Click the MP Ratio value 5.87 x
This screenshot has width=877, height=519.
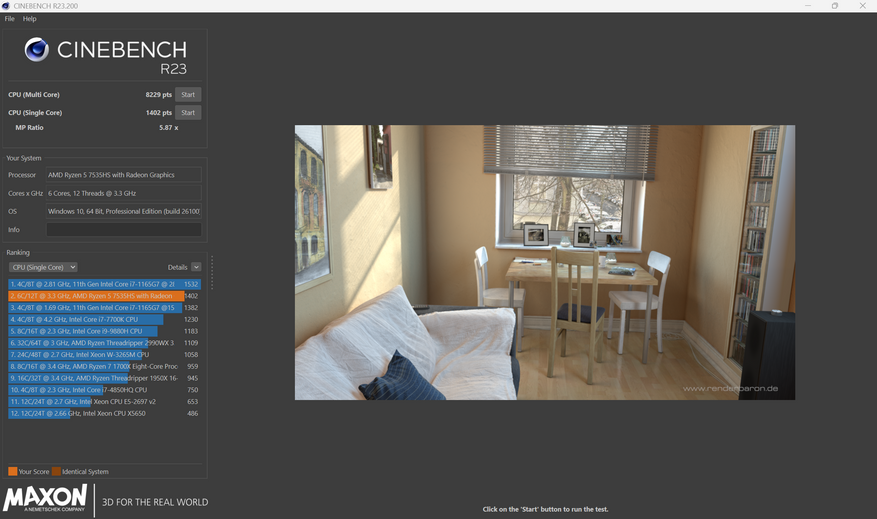[x=168, y=128]
